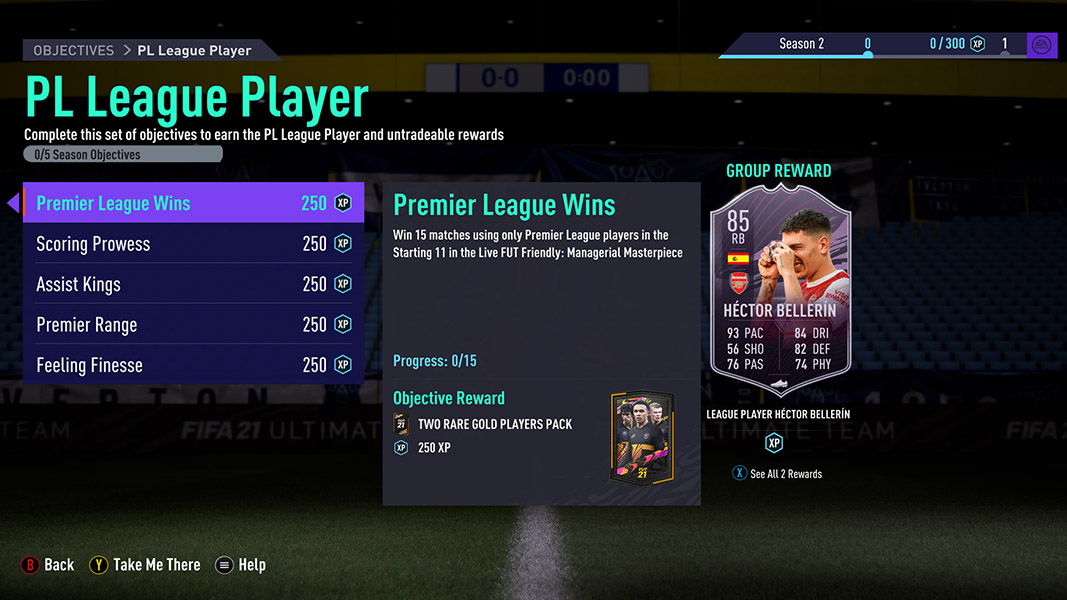
Task: Open the Premier Range objective
Action: [193, 324]
